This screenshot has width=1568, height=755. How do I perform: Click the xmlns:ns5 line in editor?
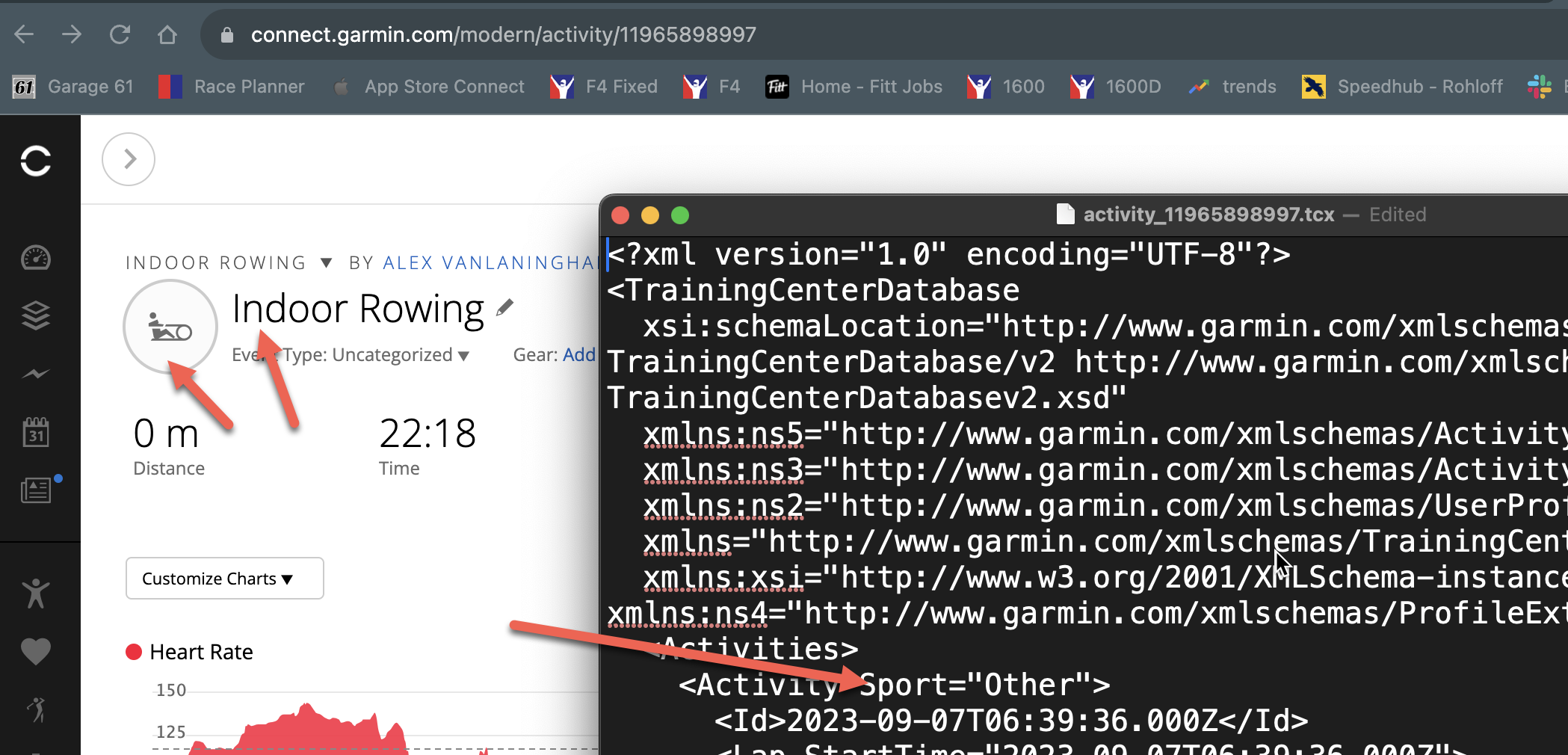coord(1105,434)
